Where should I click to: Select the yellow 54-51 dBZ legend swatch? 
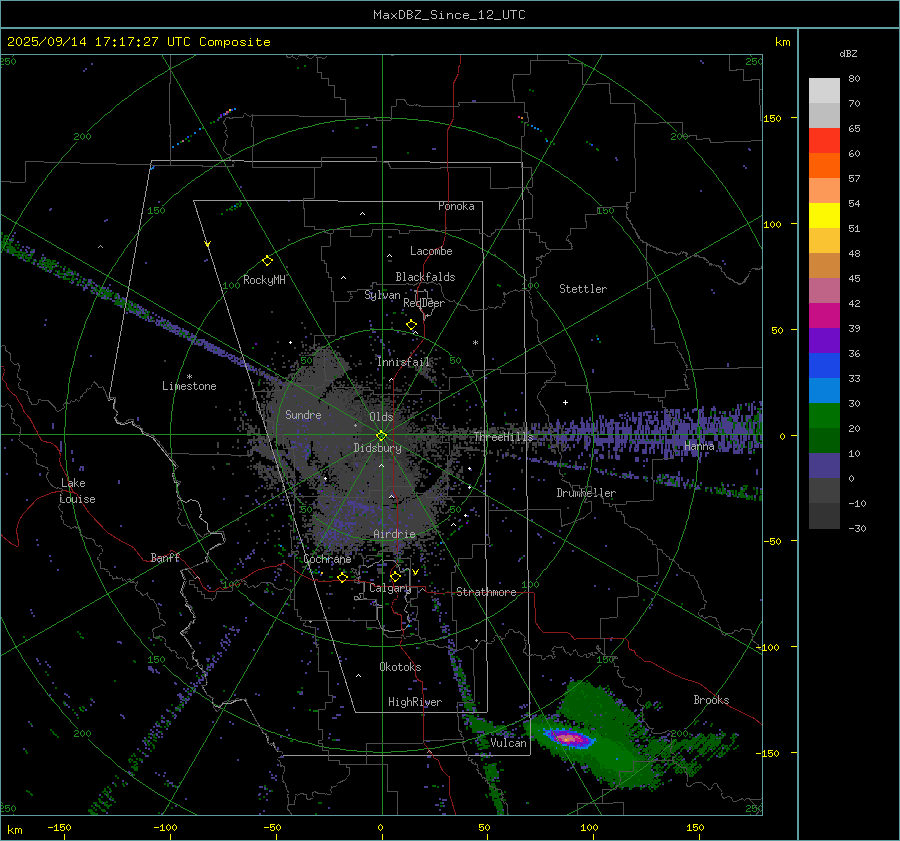tap(824, 216)
